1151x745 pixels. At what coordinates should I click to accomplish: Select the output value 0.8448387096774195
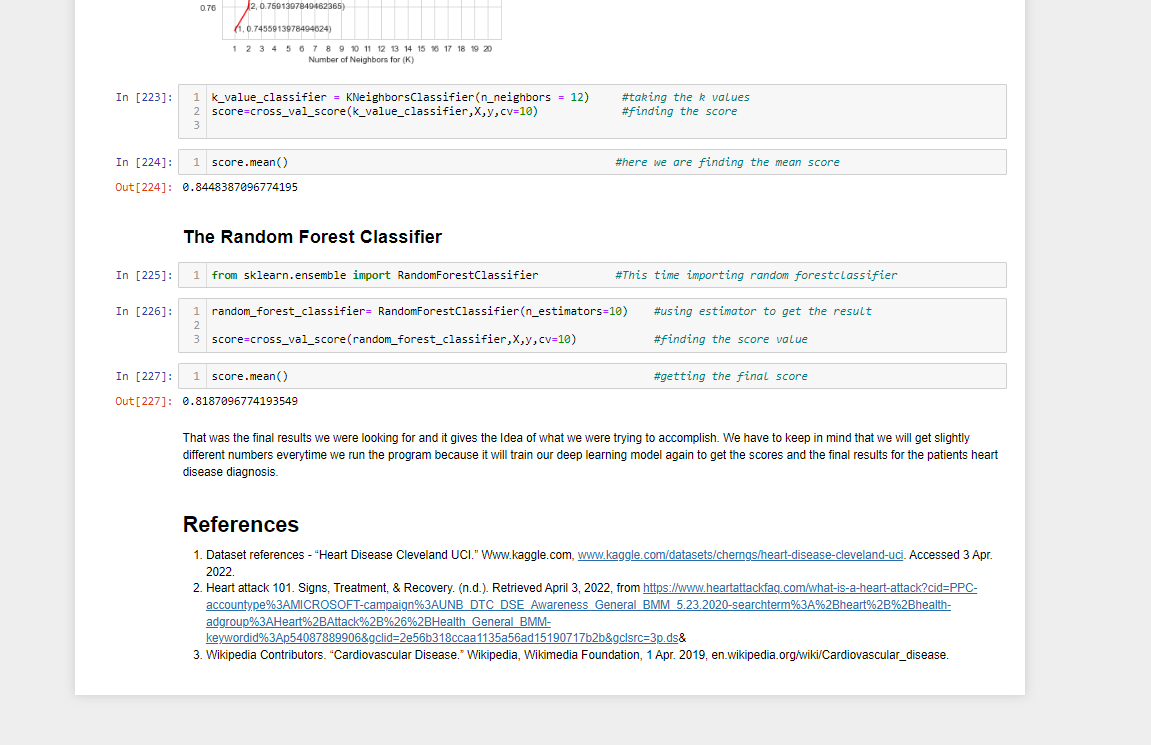(240, 187)
